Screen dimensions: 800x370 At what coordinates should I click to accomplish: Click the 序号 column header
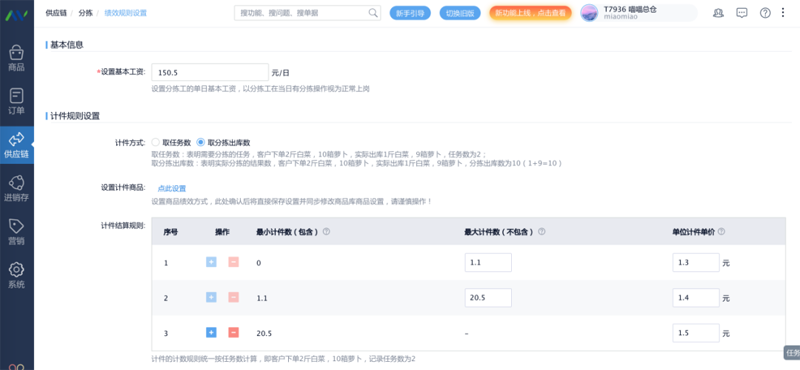pos(170,232)
